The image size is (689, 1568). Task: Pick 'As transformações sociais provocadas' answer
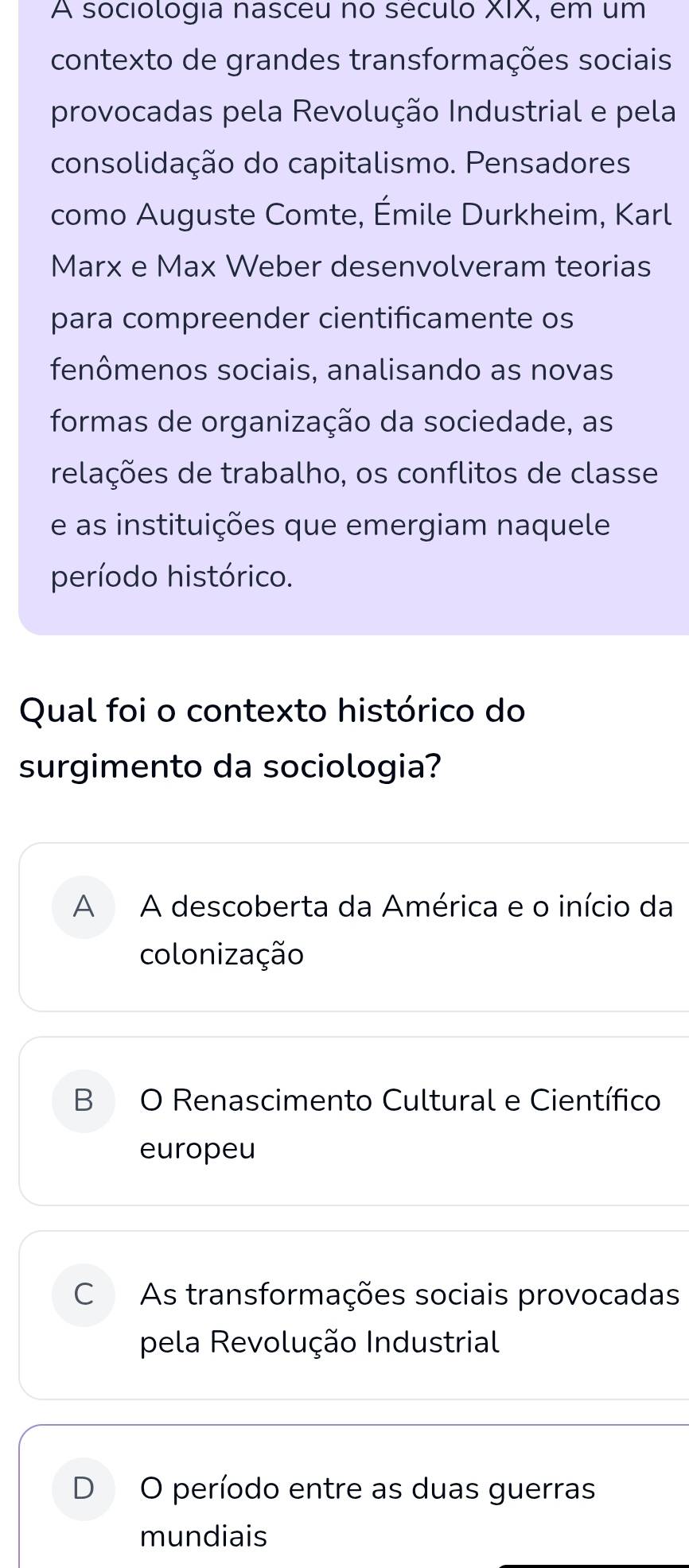coord(409,1294)
